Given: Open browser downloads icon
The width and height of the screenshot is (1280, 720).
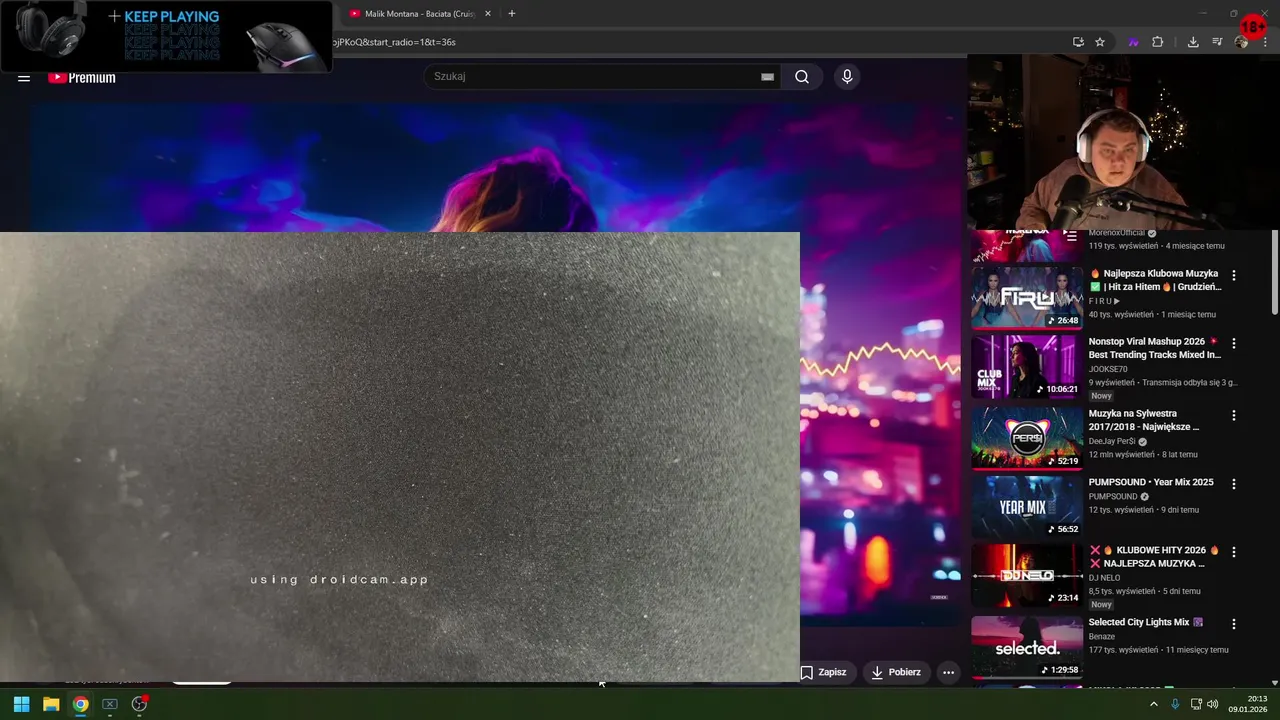Looking at the screenshot, I should [x=1193, y=42].
